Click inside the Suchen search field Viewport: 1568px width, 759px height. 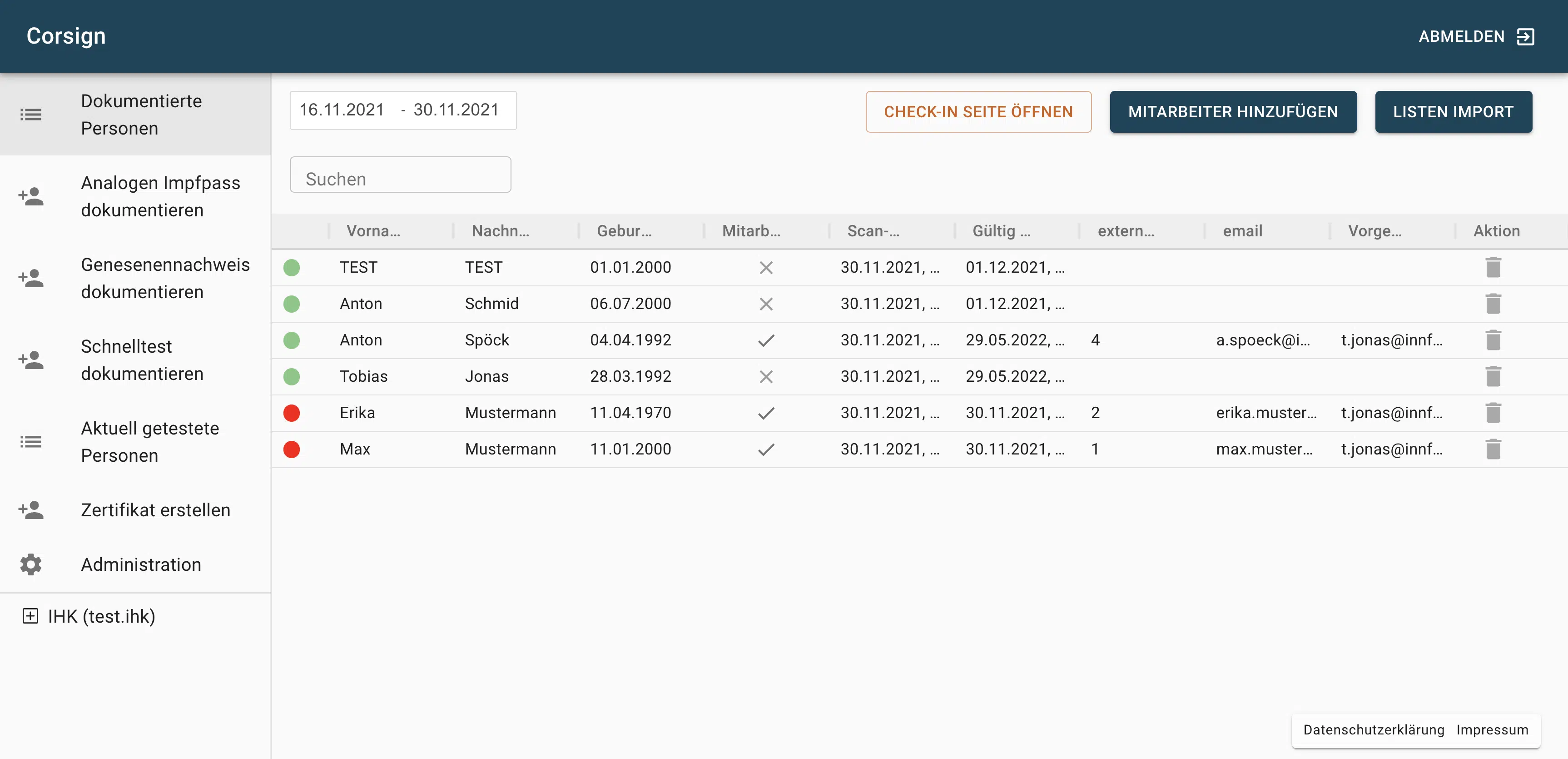point(400,177)
